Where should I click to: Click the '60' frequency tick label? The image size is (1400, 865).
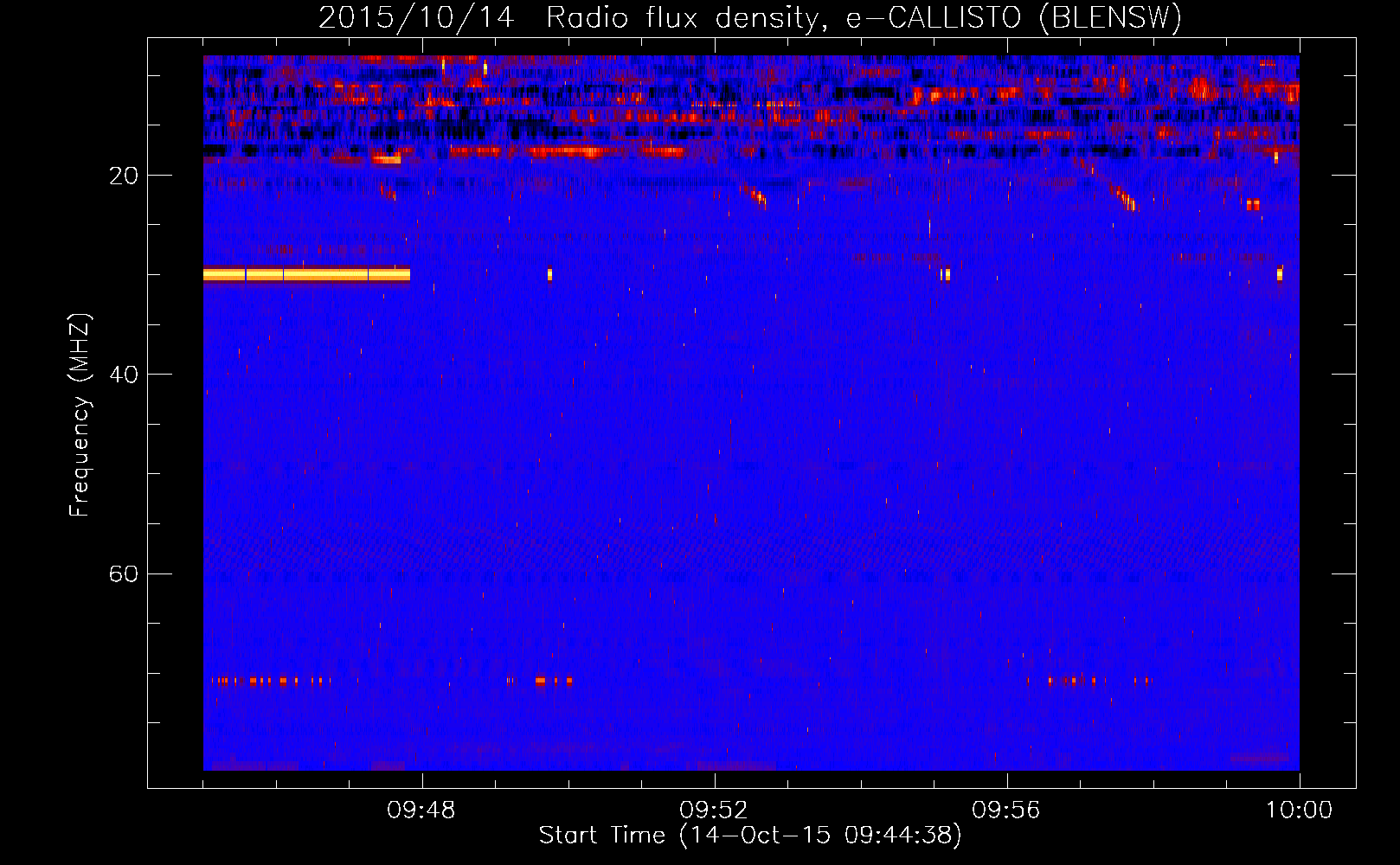[124, 573]
